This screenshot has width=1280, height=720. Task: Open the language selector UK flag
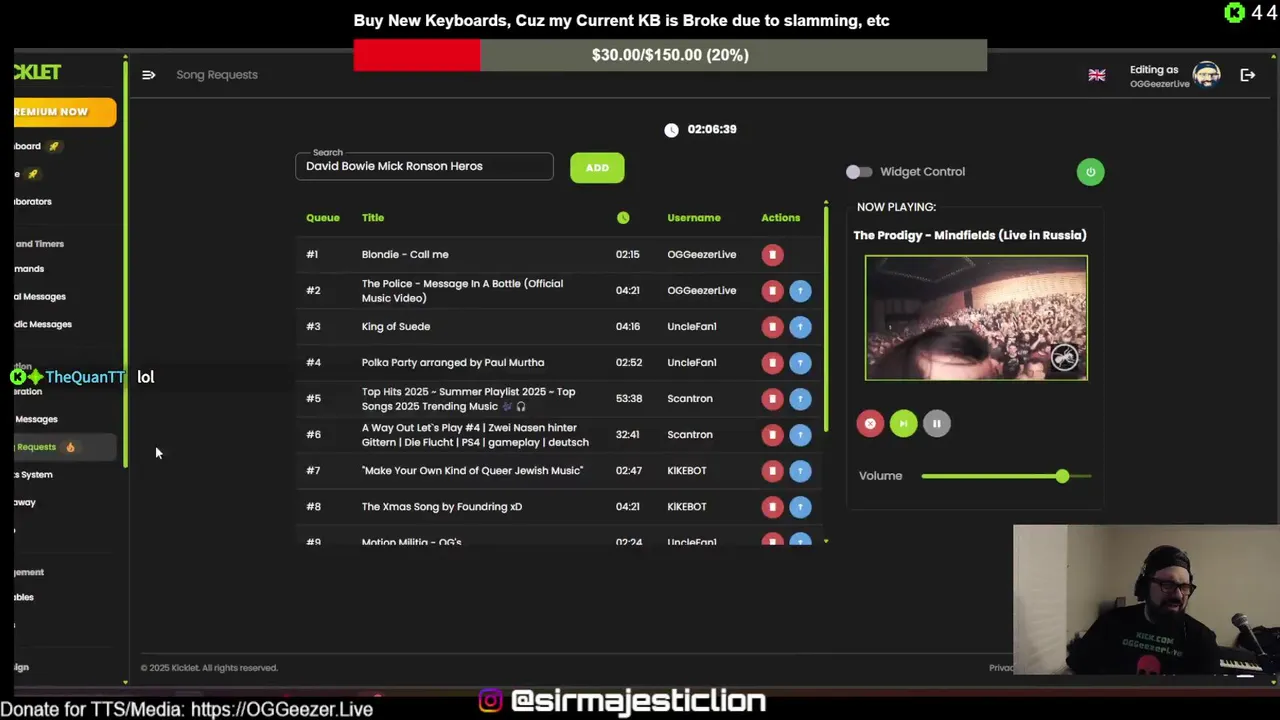(x=1097, y=75)
